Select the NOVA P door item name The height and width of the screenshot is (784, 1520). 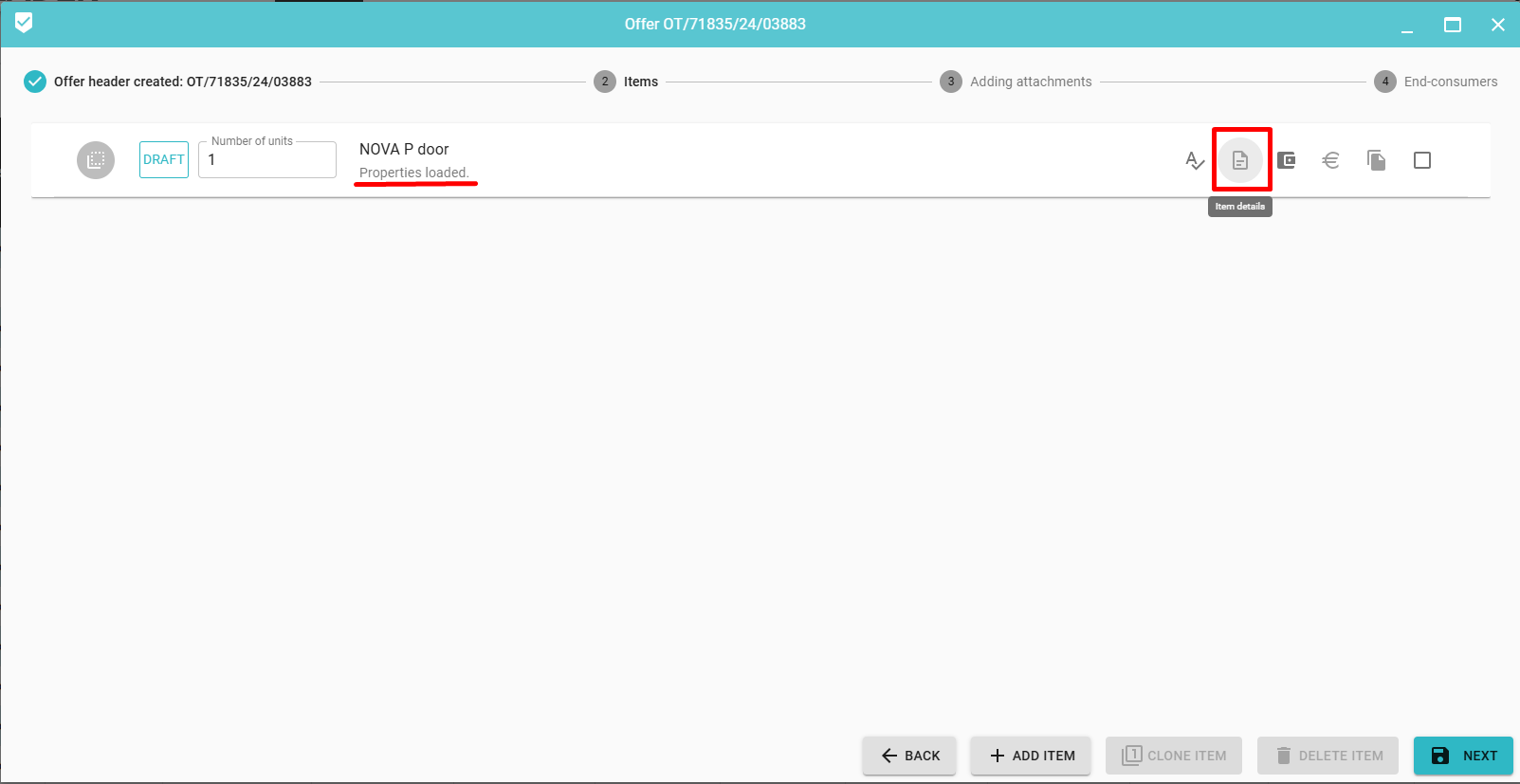404,149
